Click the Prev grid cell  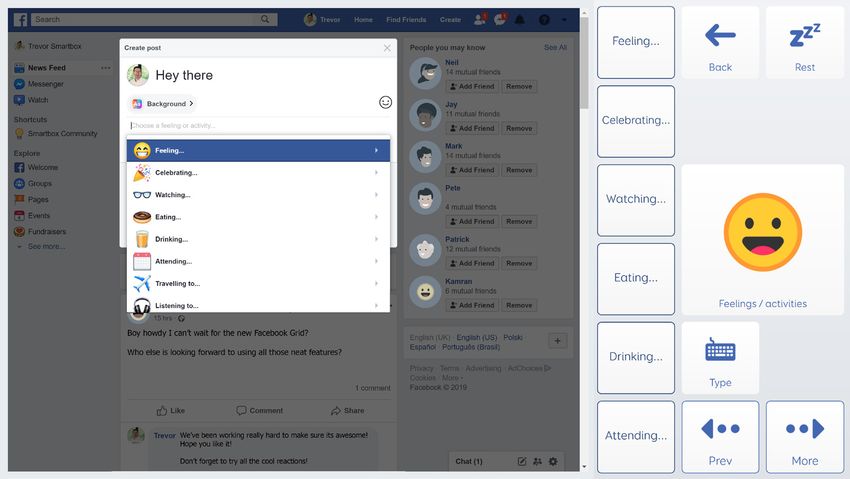[720, 437]
